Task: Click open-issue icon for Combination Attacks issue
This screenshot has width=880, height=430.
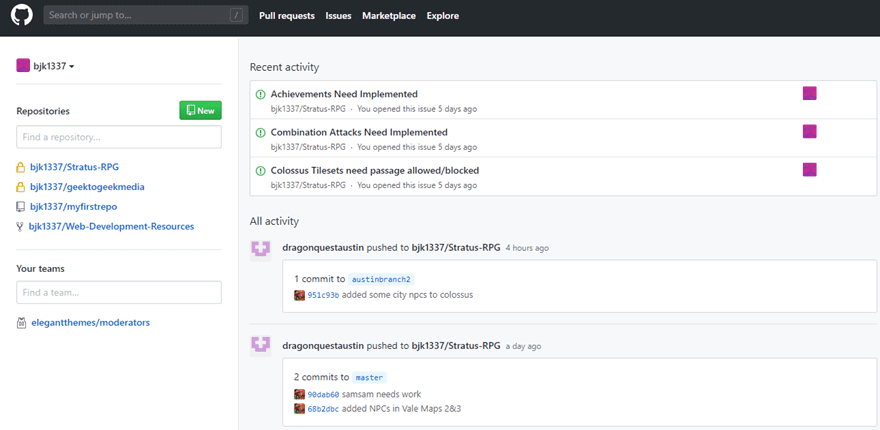Action: (x=260, y=132)
